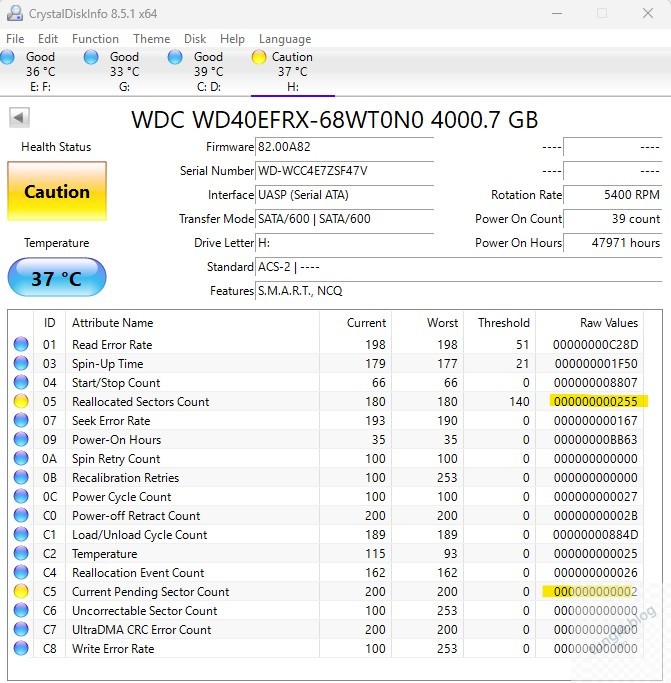The image size is (671, 683).
Task: Select the C: D: disk tab
Action: [208, 71]
